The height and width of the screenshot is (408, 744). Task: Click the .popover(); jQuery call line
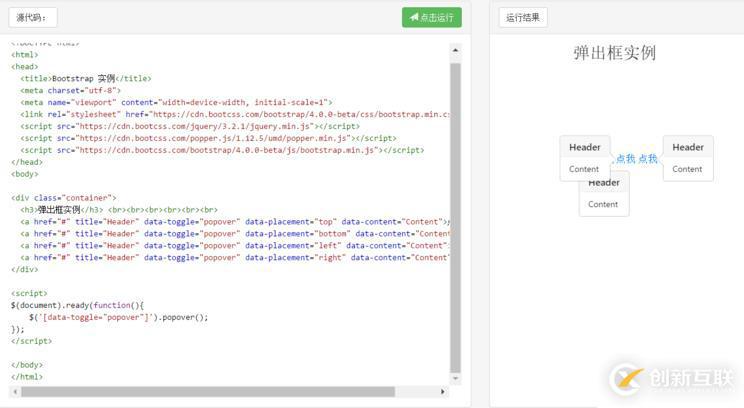pyautogui.click(x=119, y=317)
